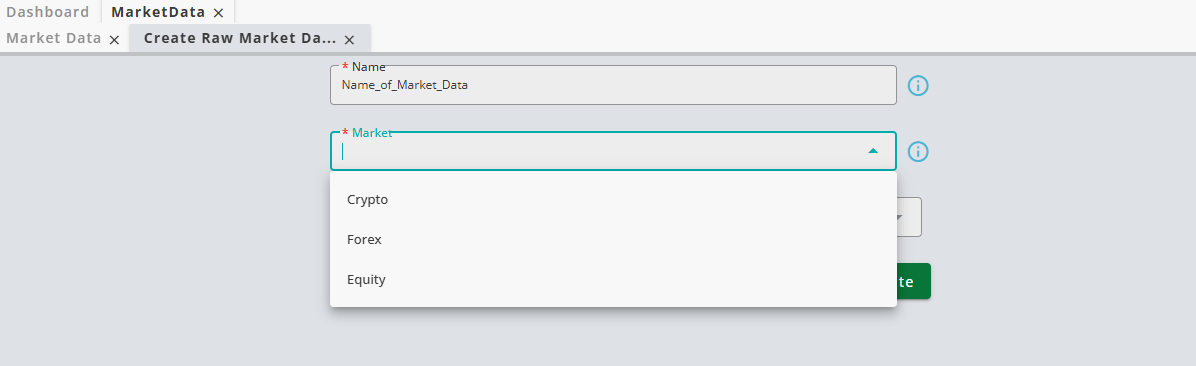Click the info icon beside Name field
This screenshot has width=1196, height=366.
pos(918,85)
